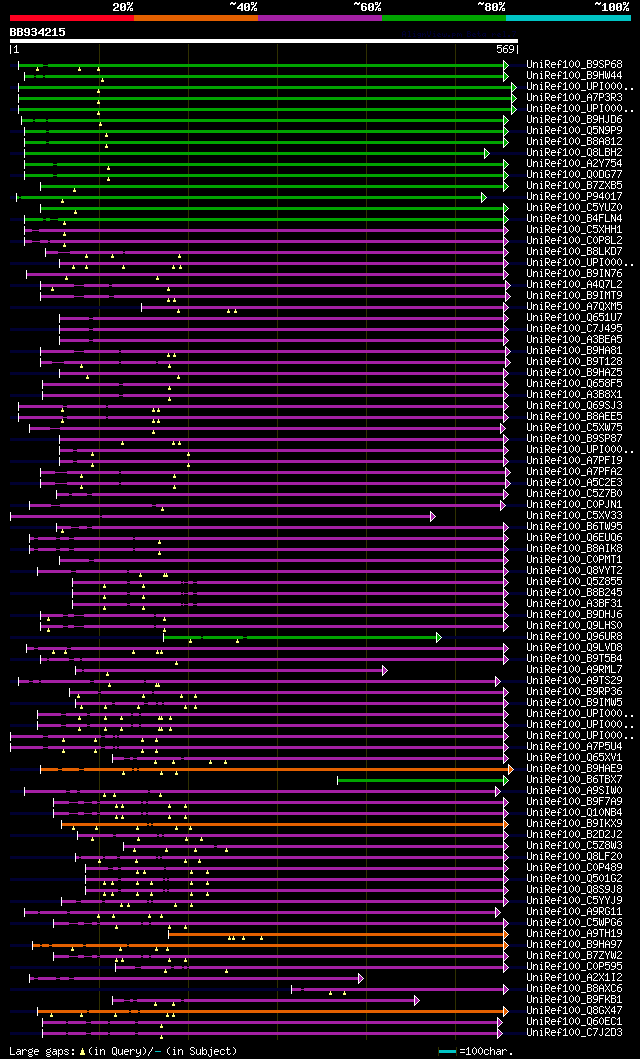Click the green alignment bar for Q96UR8

click(301, 637)
